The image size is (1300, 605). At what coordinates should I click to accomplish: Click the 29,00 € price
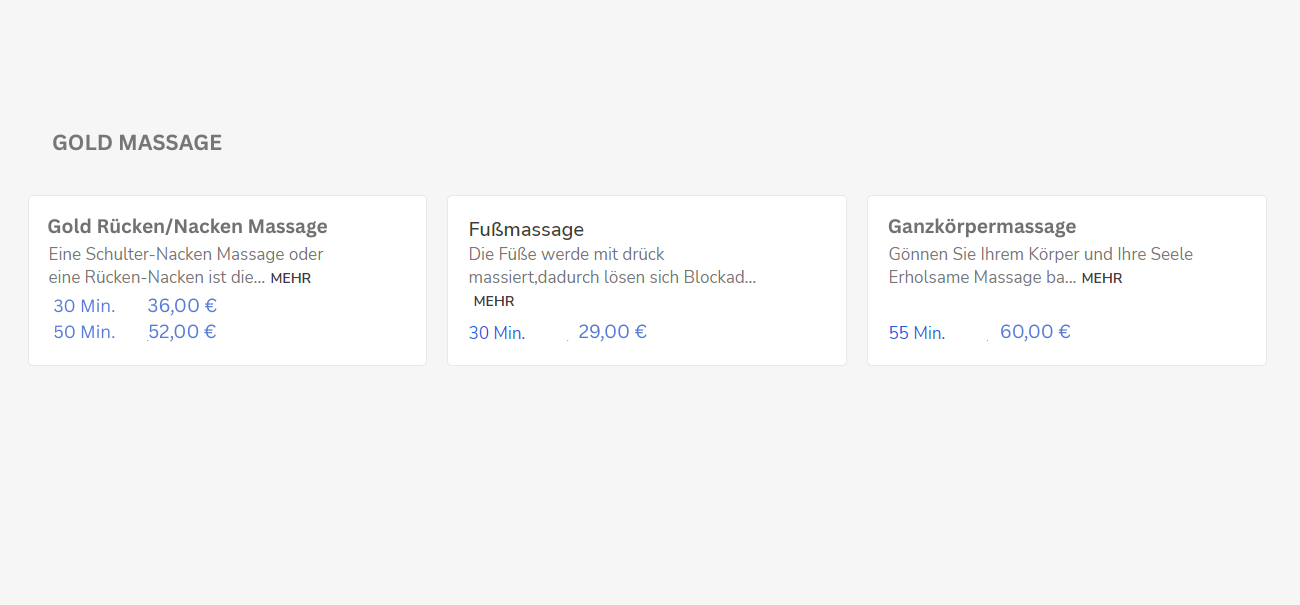pos(612,332)
